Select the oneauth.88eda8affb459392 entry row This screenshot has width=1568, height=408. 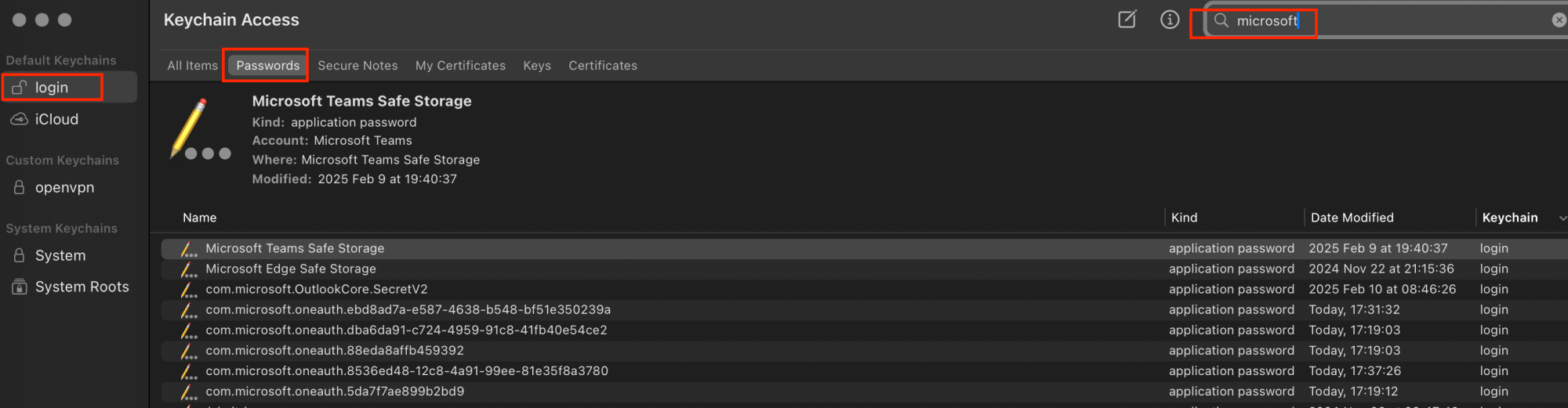click(864, 350)
